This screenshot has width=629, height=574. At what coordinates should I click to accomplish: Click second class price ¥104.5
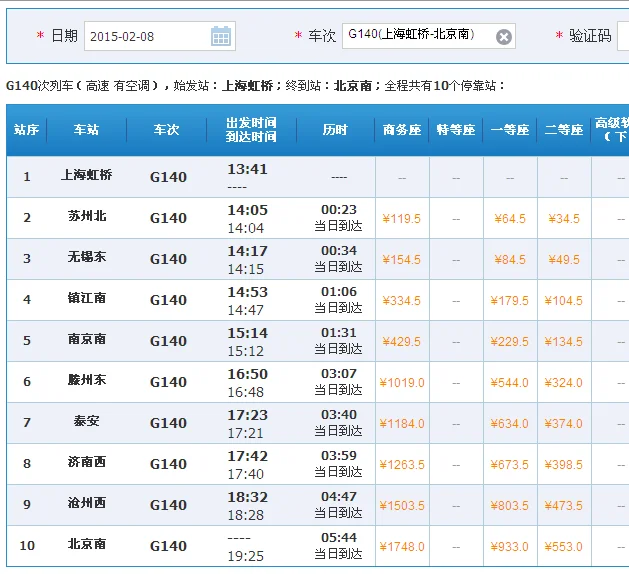[x=564, y=301]
